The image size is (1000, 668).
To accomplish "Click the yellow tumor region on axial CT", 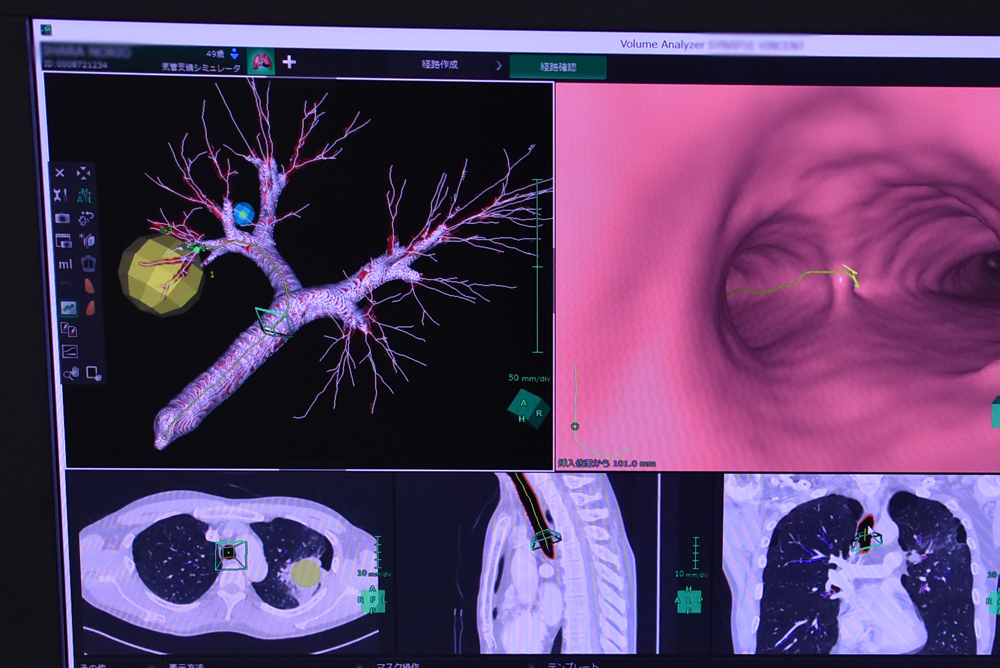I will pos(306,572).
